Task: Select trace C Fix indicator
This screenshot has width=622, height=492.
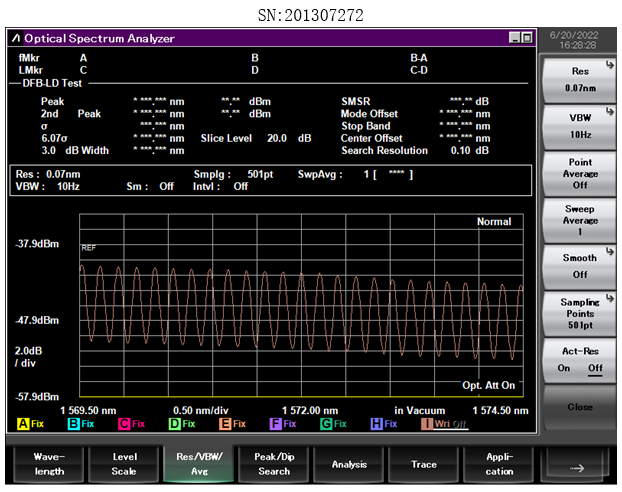Action: pos(131,424)
